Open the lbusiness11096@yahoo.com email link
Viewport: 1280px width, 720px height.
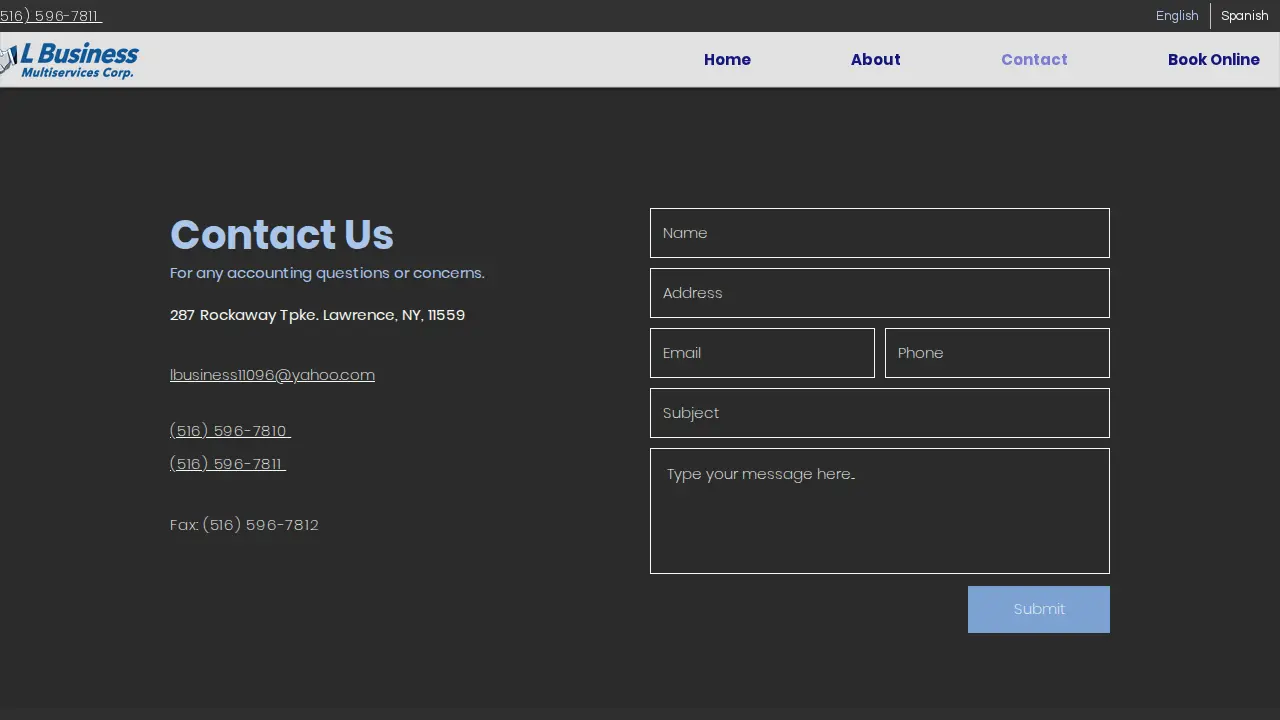[272, 375]
